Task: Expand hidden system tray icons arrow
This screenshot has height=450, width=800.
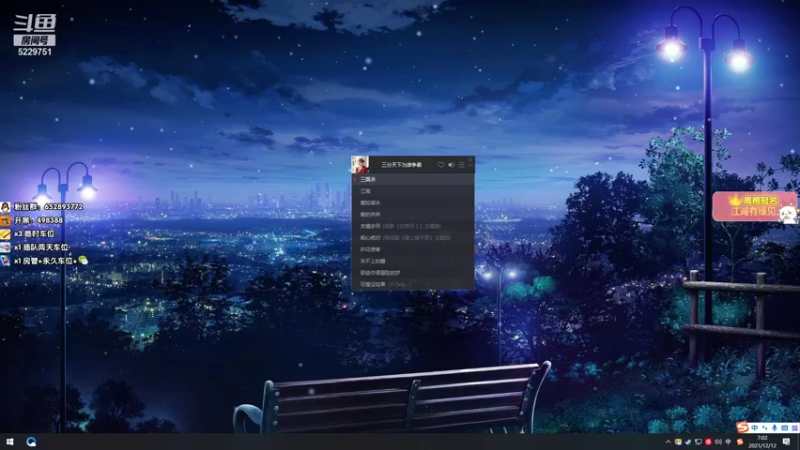Action: click(668, 442)
